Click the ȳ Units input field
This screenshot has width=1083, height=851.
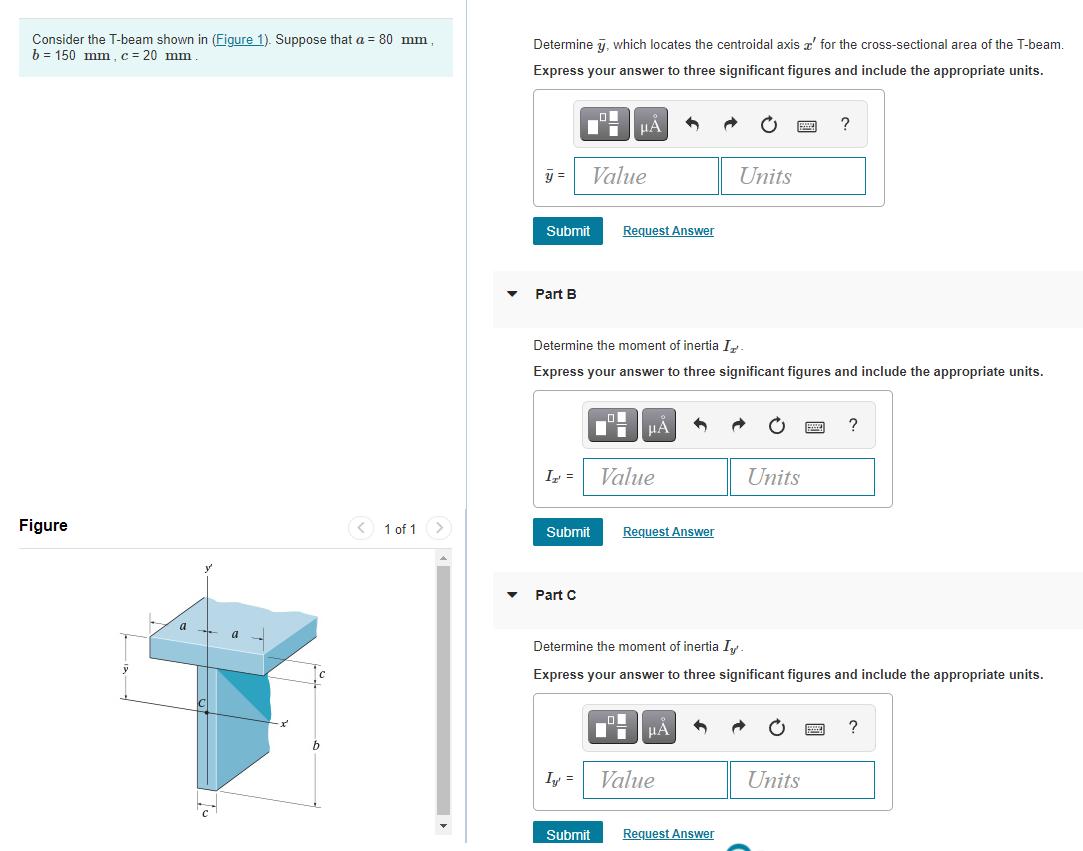[x=793, y=176]
